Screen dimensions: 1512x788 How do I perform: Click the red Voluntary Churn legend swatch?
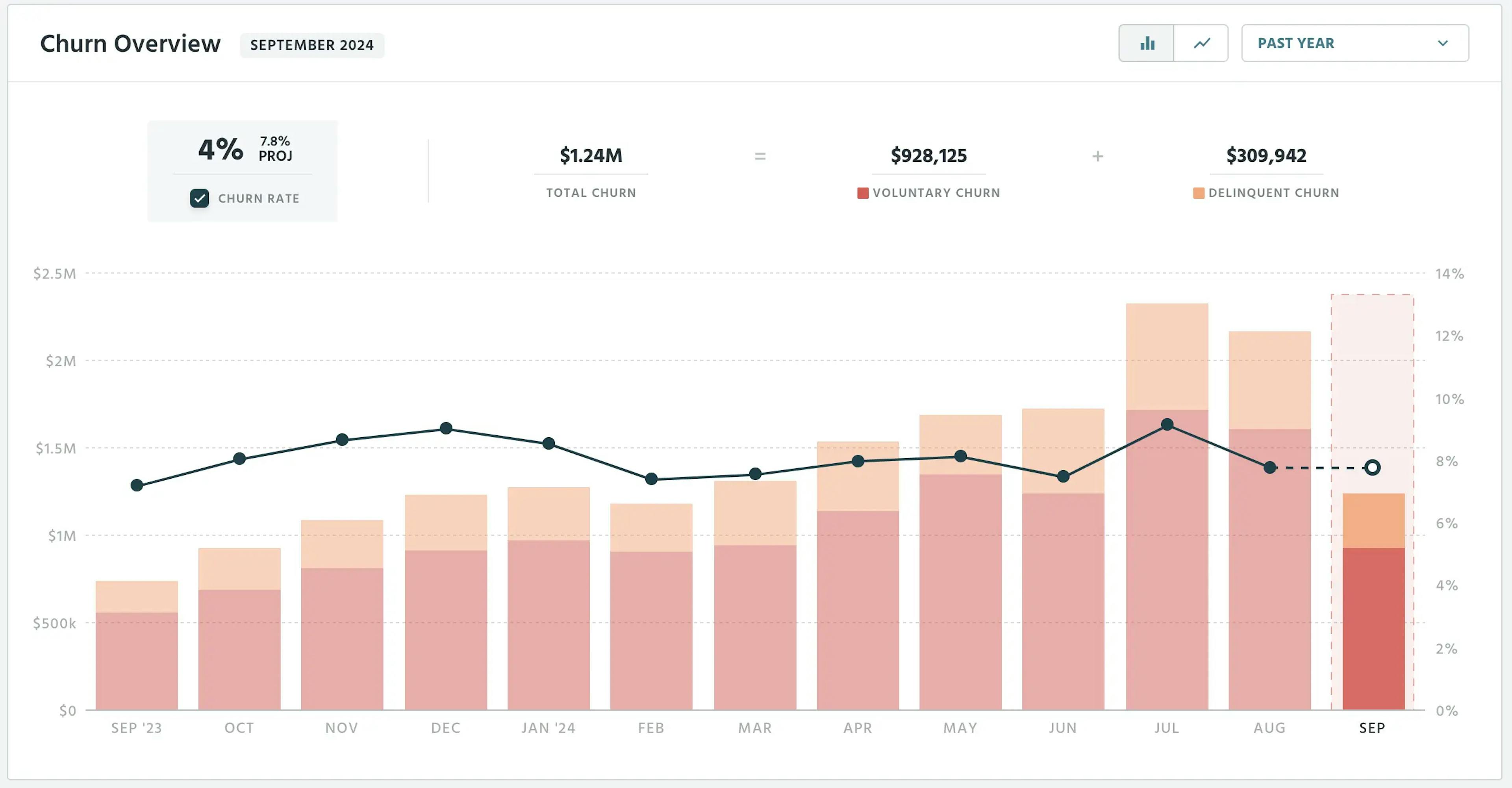point(862,193)
